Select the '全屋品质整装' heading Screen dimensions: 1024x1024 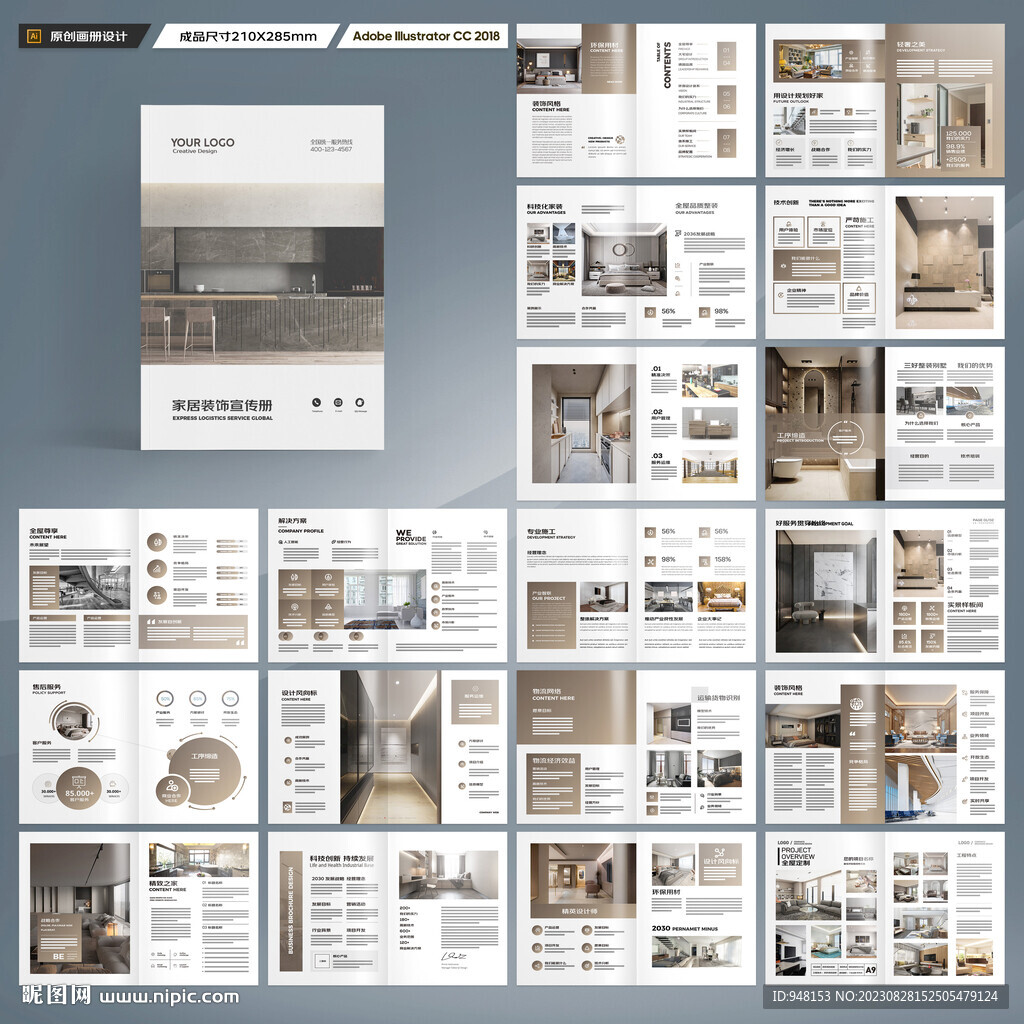pos(696,206)
